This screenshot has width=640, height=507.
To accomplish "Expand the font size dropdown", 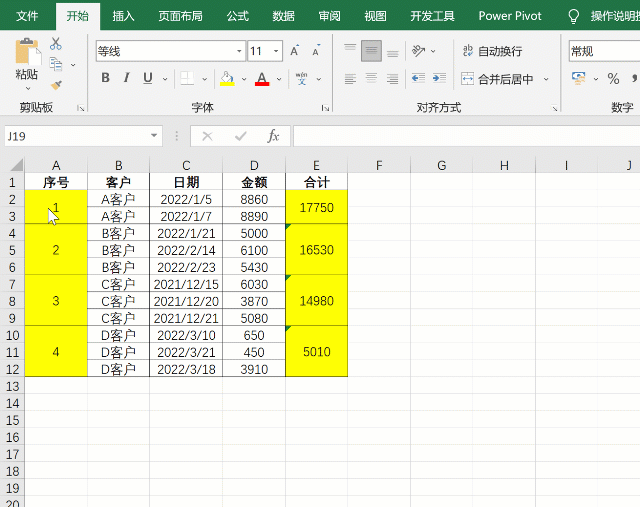I will pos(276,51).
